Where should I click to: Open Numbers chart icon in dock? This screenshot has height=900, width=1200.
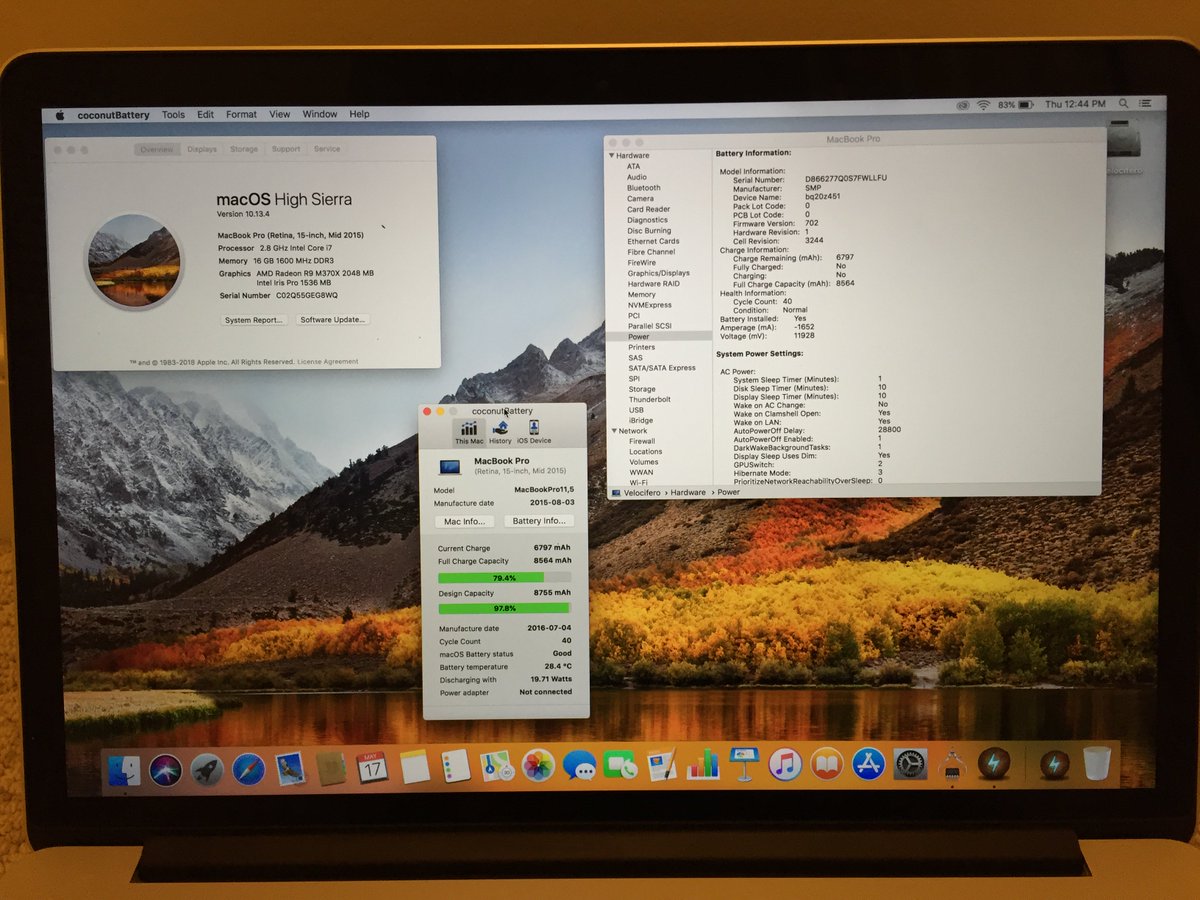point(703,765)
